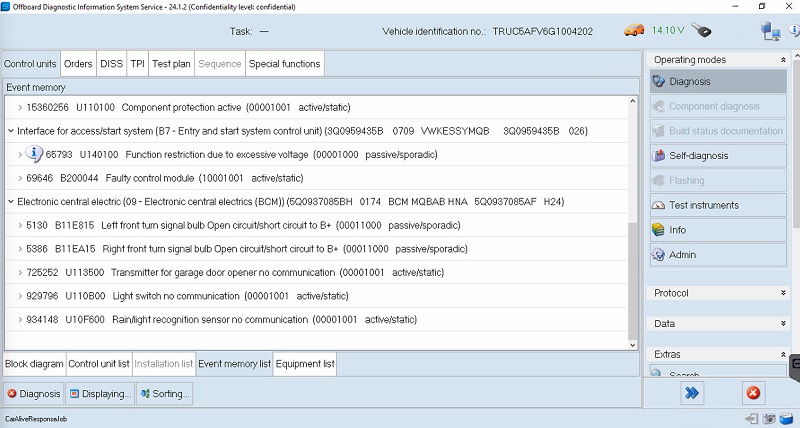The image size is (800, 428).
Task: Expand fault 725252 garage door opener
Action: pos(20,272)
